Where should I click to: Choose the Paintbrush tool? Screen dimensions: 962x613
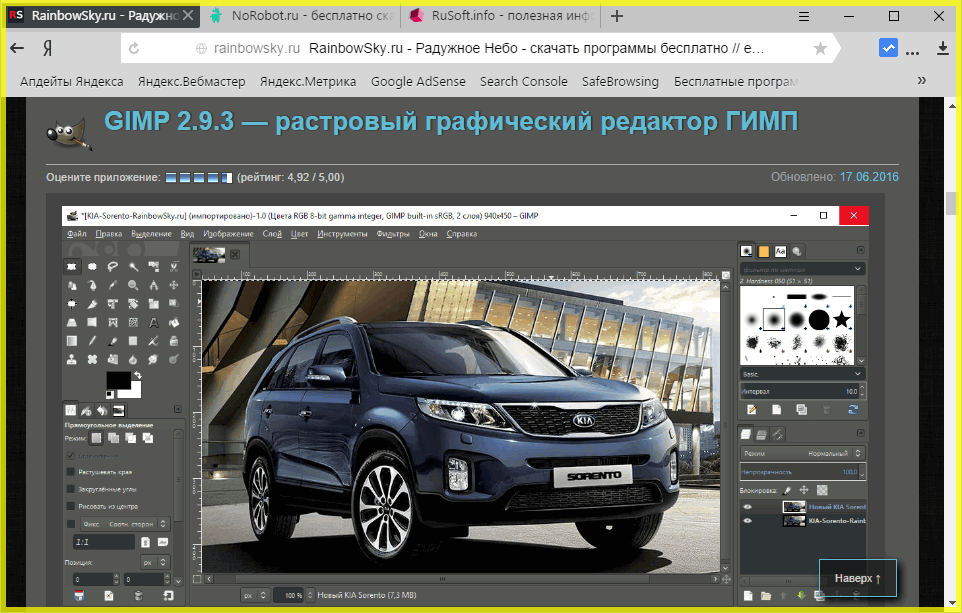113,341
